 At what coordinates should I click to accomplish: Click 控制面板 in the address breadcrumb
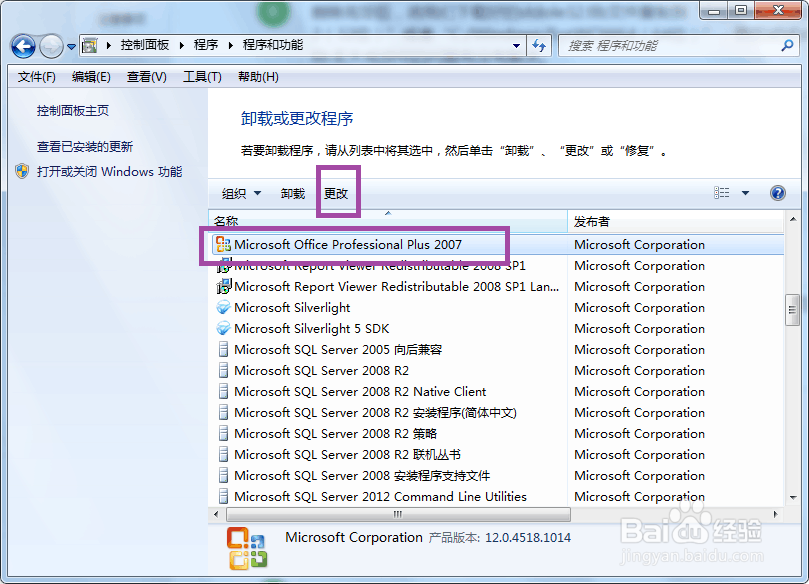(x=144, y=45)
